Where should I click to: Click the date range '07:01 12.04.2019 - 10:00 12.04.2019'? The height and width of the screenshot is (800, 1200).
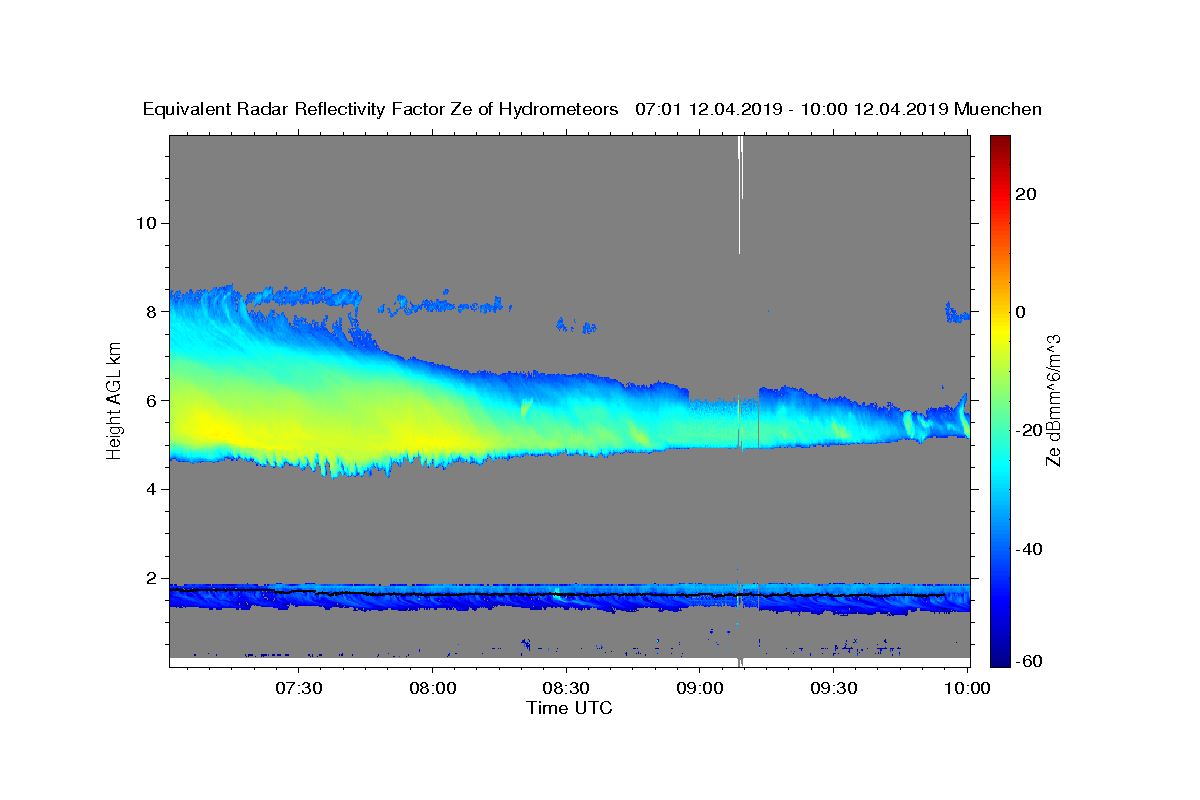click(792, 109)
